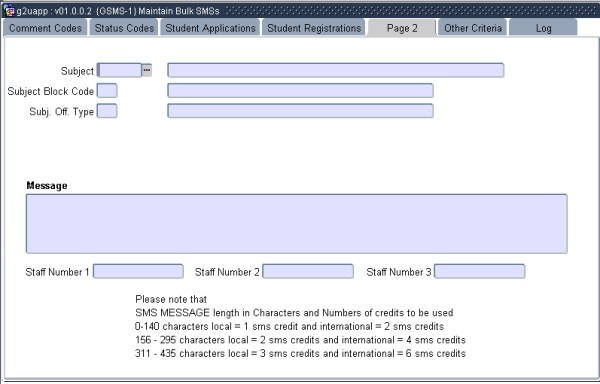Open the Subject lookup list button
This screenshot has width=600, height=384.
[x=147, y=70]
